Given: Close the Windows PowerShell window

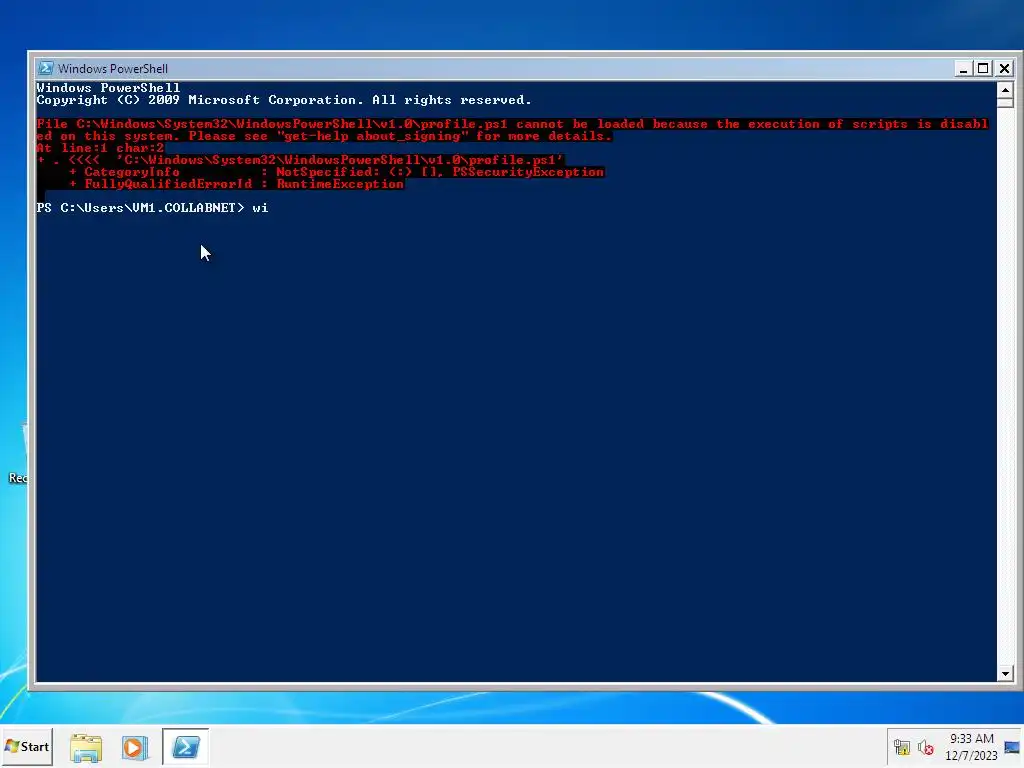Looking at the screenshot, I should (x=1004, y=68).
